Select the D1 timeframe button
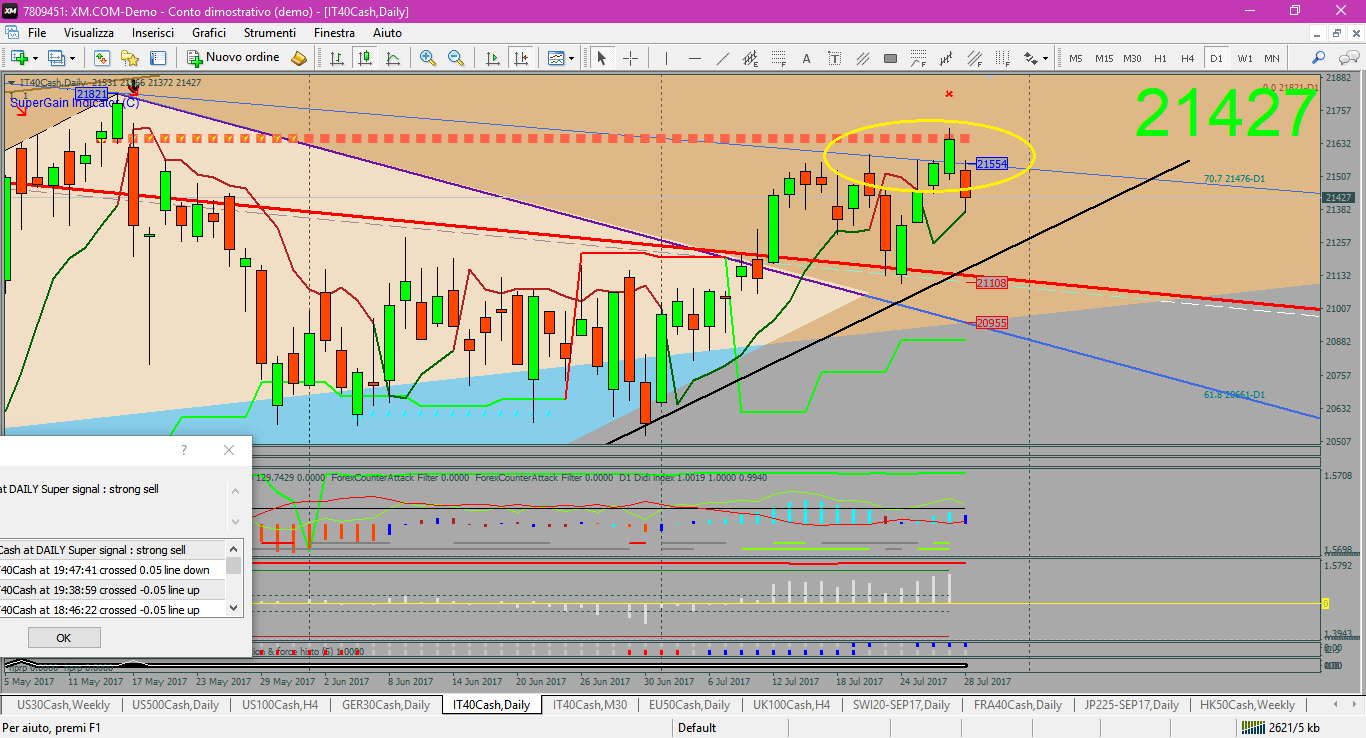 coord(1216,58)
